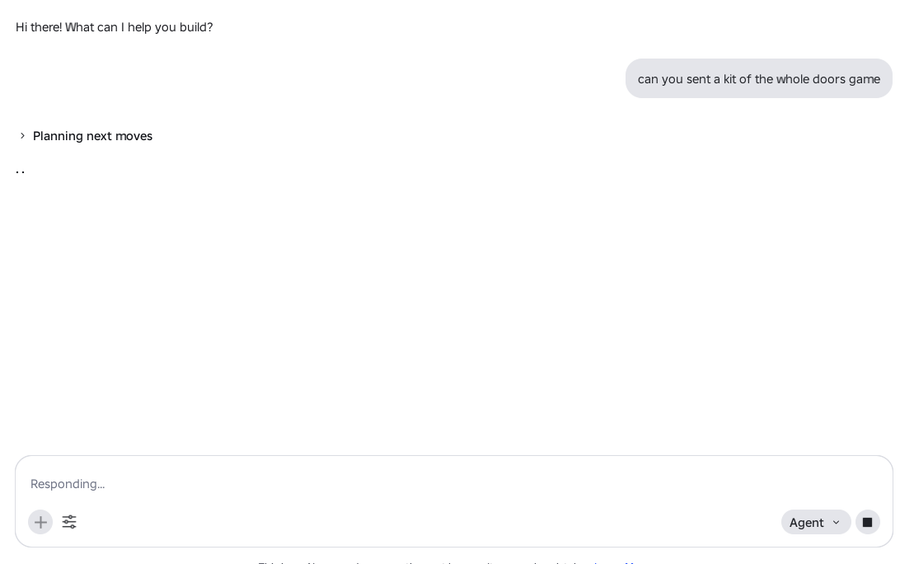Stop the response with the square icon
Image resolution: width=900 pixels, height=564 pixels.
[x=867, y=522]
